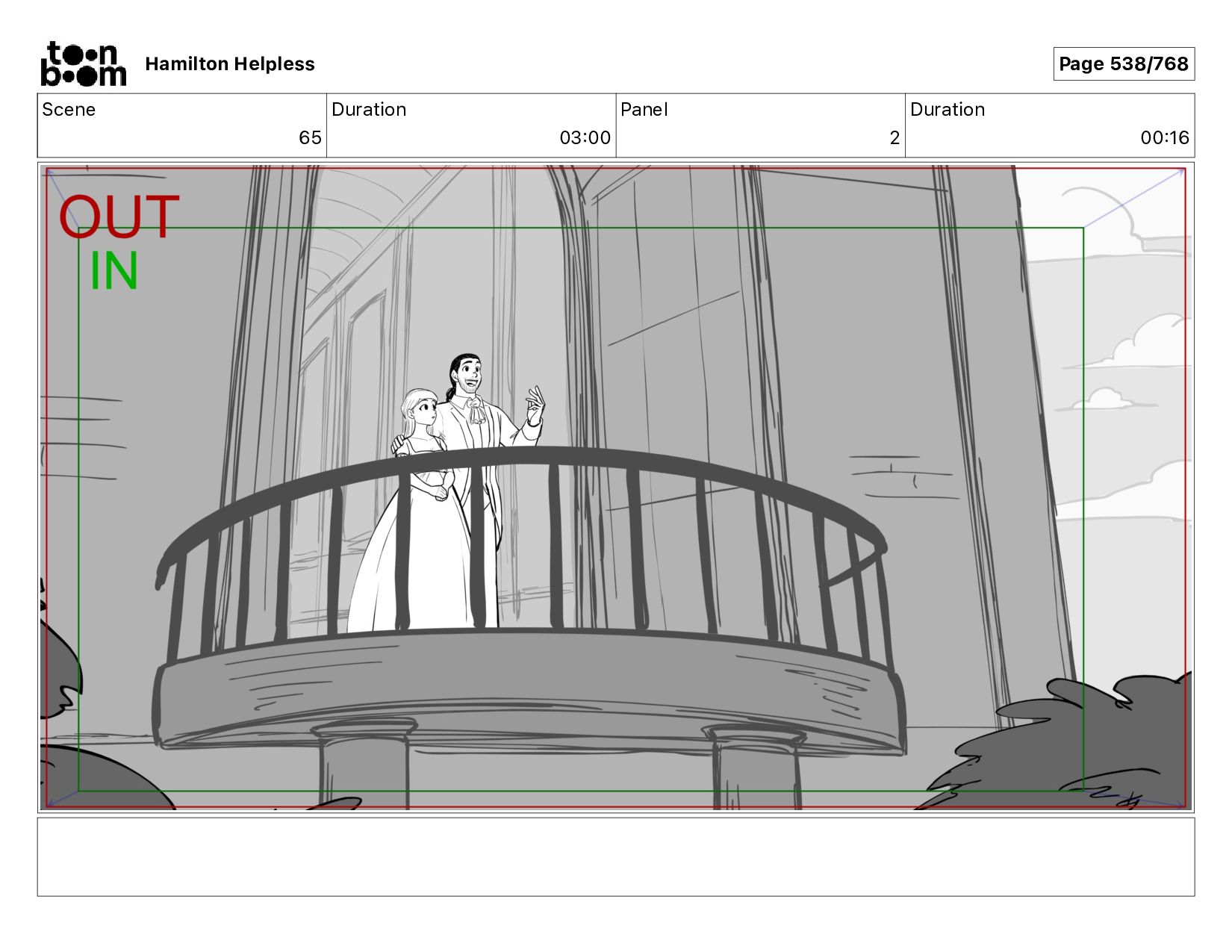The image size is (1232, 952).
Task: Select the 'Hamilton Helpless' title text
Action: click(x=230, y=64)
